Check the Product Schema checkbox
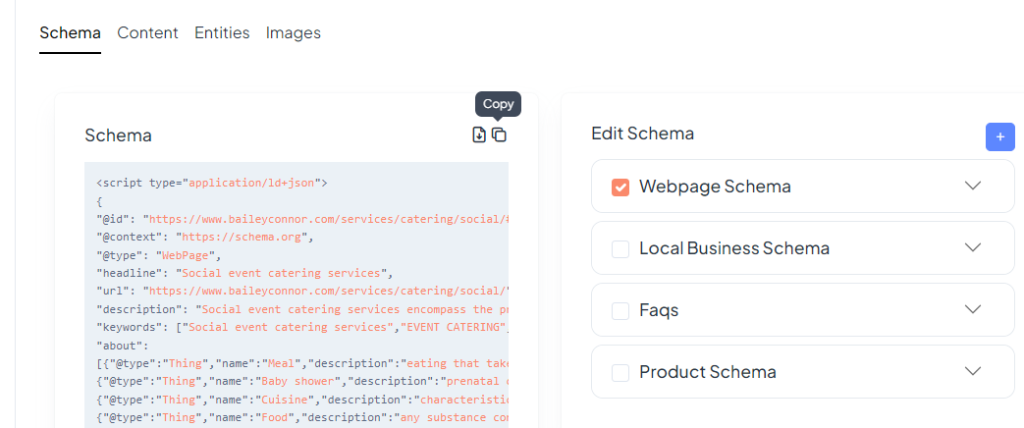The height and width of the screenshot is (428, 1024). 620,372
